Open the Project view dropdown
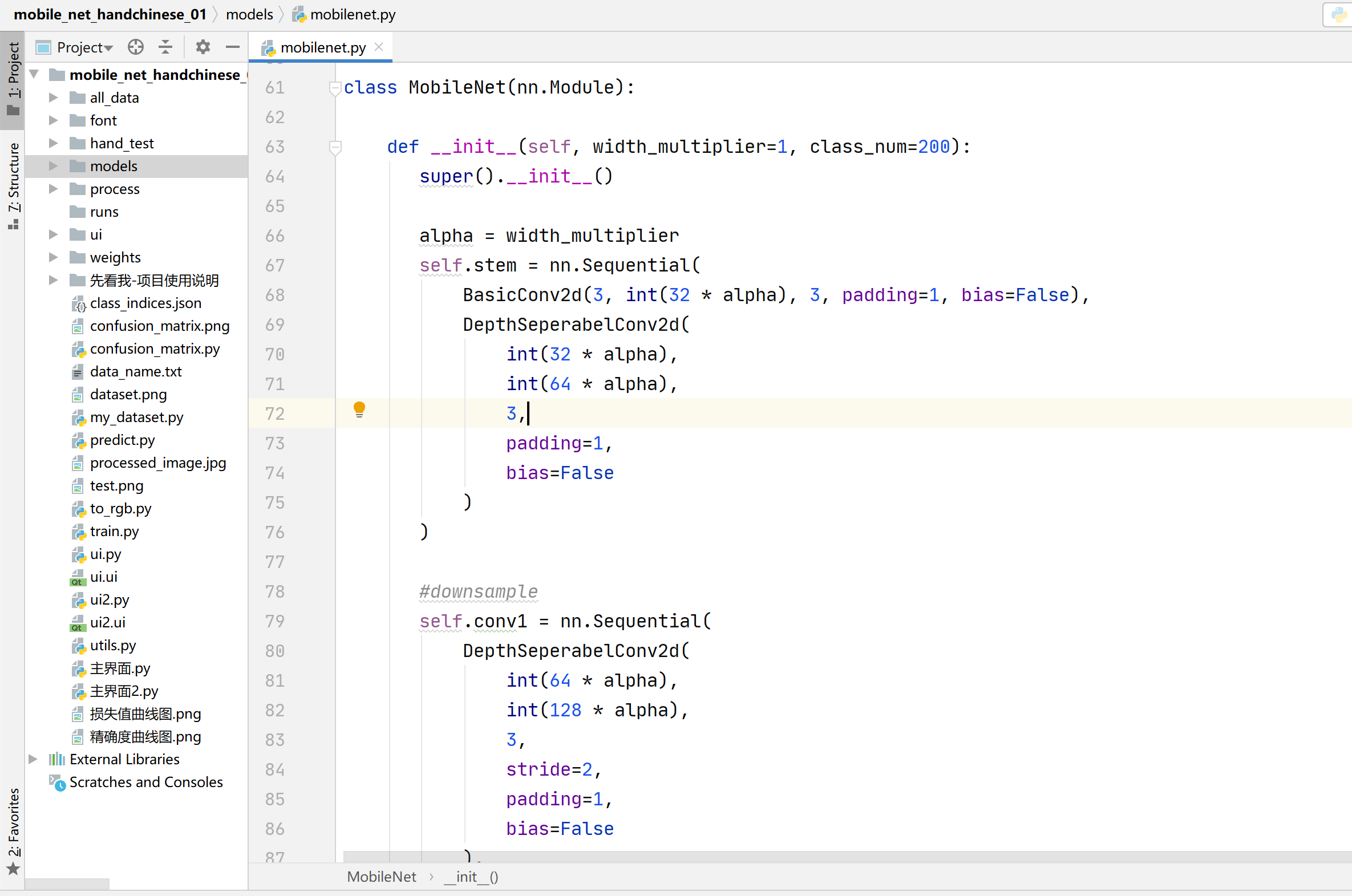Viewport: 1352px width, 896px height. point(84,47)
